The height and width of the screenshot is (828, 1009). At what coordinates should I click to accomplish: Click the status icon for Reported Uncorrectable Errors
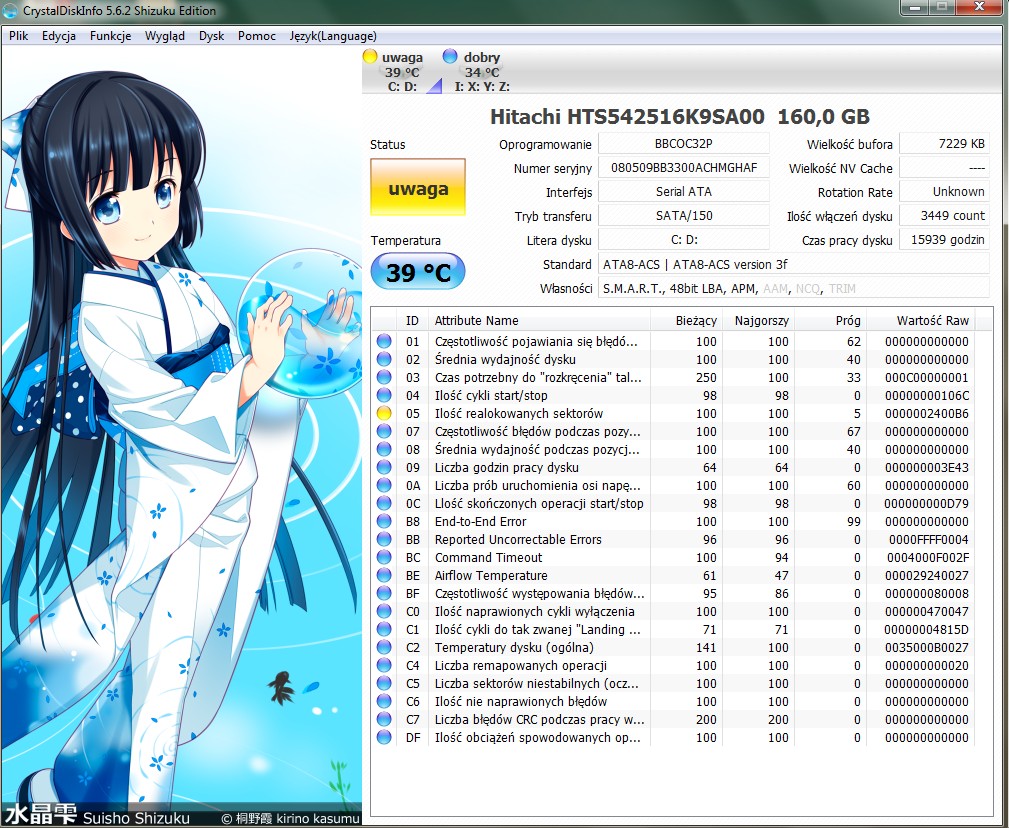pos(384,540)
